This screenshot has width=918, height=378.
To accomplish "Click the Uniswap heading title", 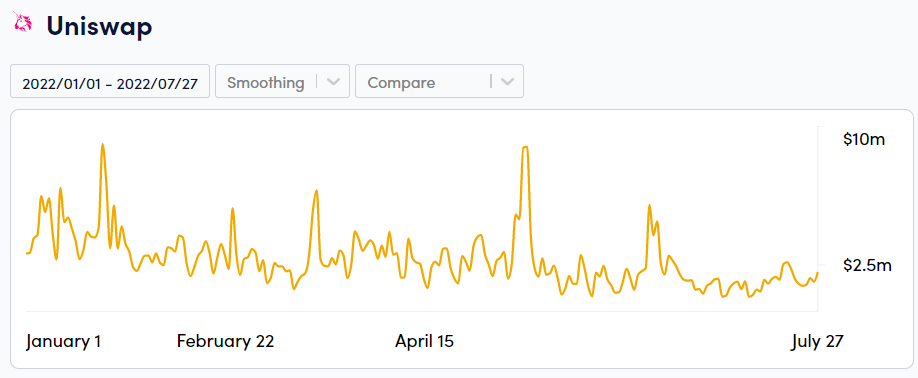I will tap(100, 26).
